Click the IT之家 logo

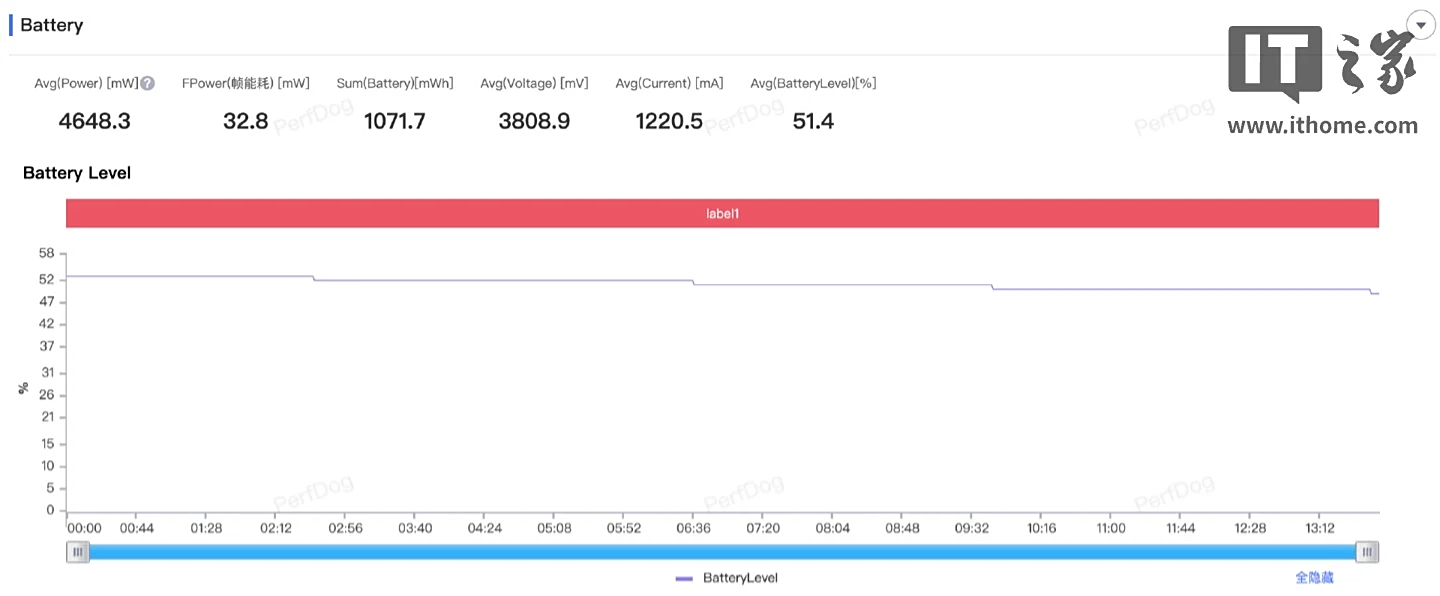coord(1322,63)
